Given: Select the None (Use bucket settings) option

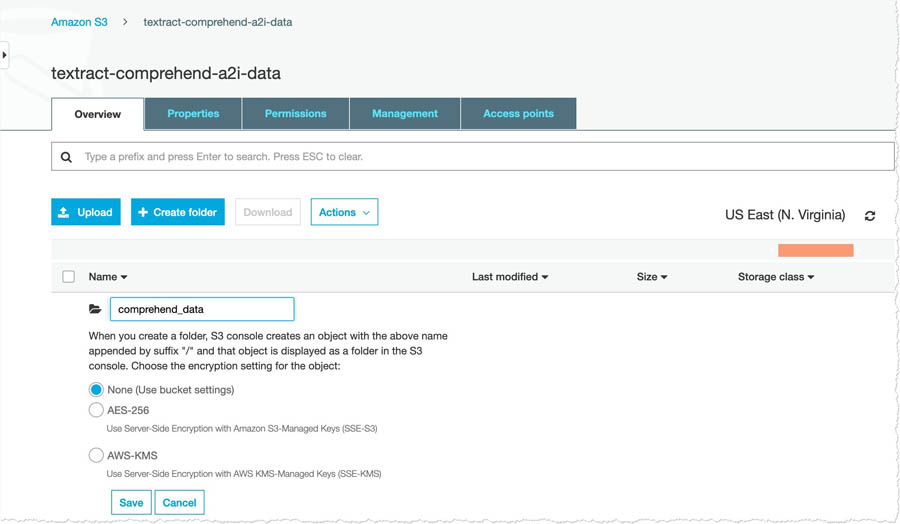Looking at the screenshot, I should click(96, 390).
